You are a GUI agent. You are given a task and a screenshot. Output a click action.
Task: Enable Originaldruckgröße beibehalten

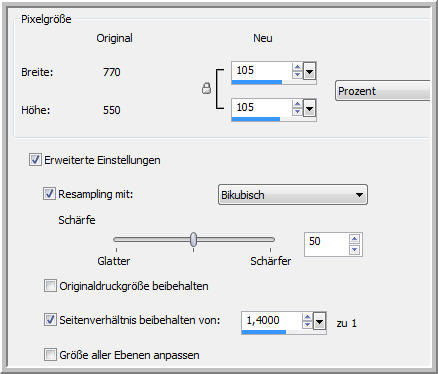click(50, 286)
